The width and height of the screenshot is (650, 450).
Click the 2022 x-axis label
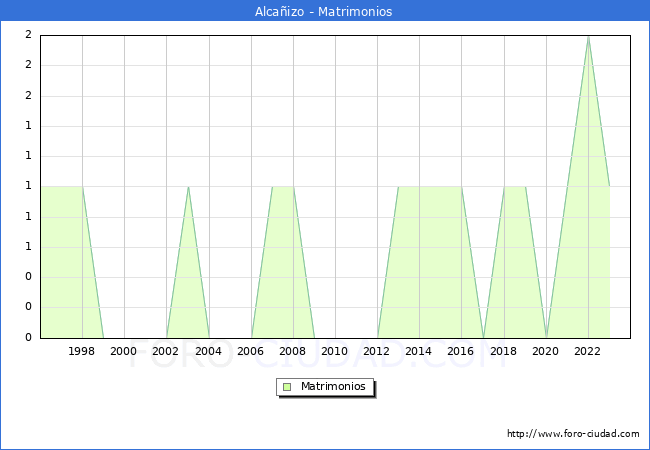(x=587, y=351)
